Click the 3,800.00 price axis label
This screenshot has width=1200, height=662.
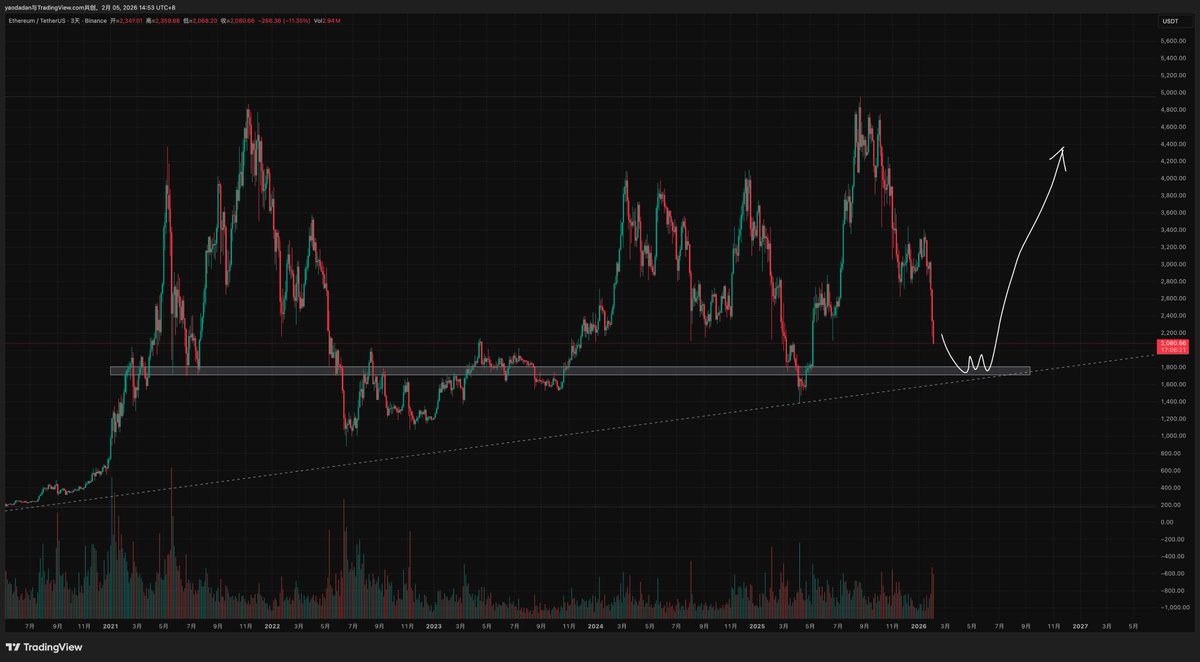[x=1172, y=195]
